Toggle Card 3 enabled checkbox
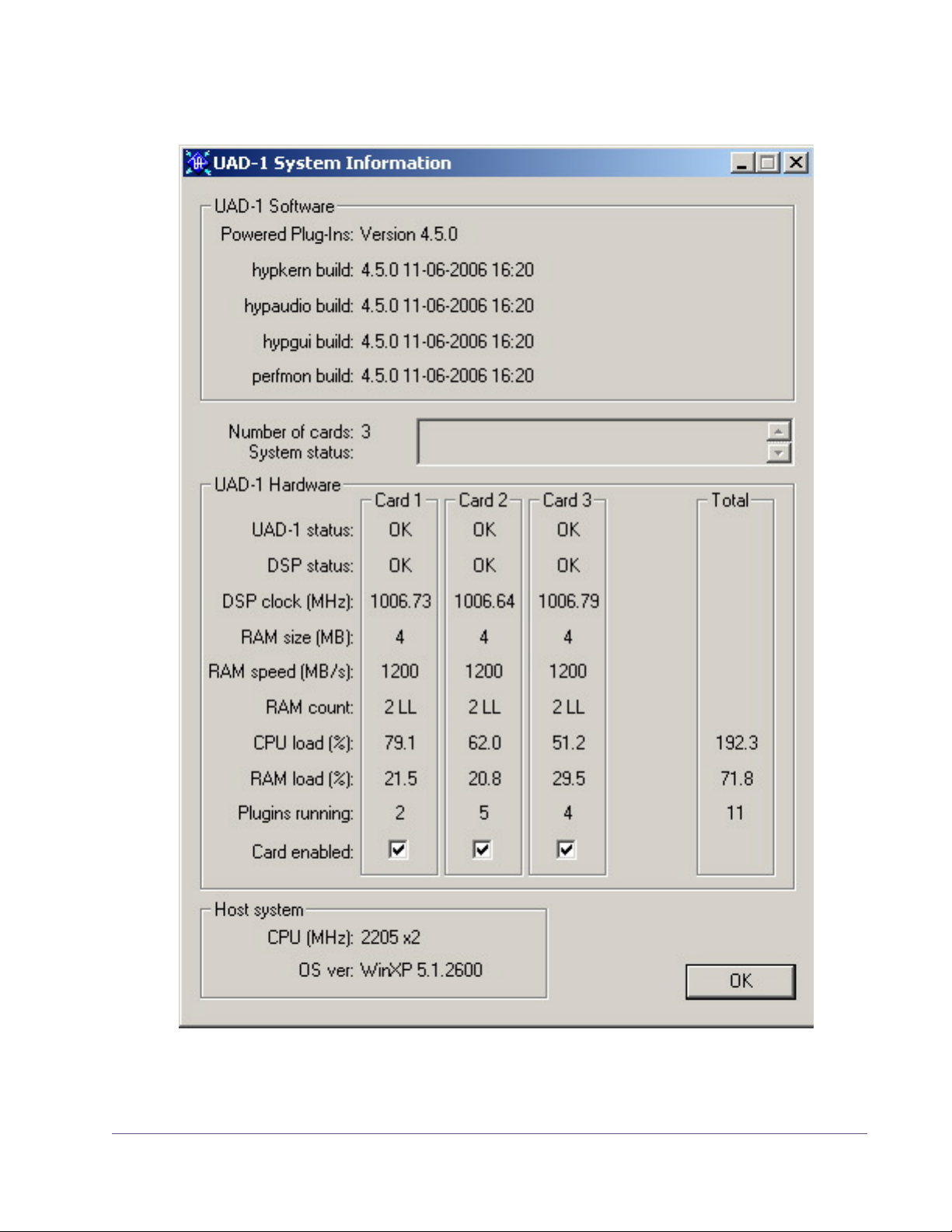The height and width of the screenshot is (1232, 952). tap(566, 850)
